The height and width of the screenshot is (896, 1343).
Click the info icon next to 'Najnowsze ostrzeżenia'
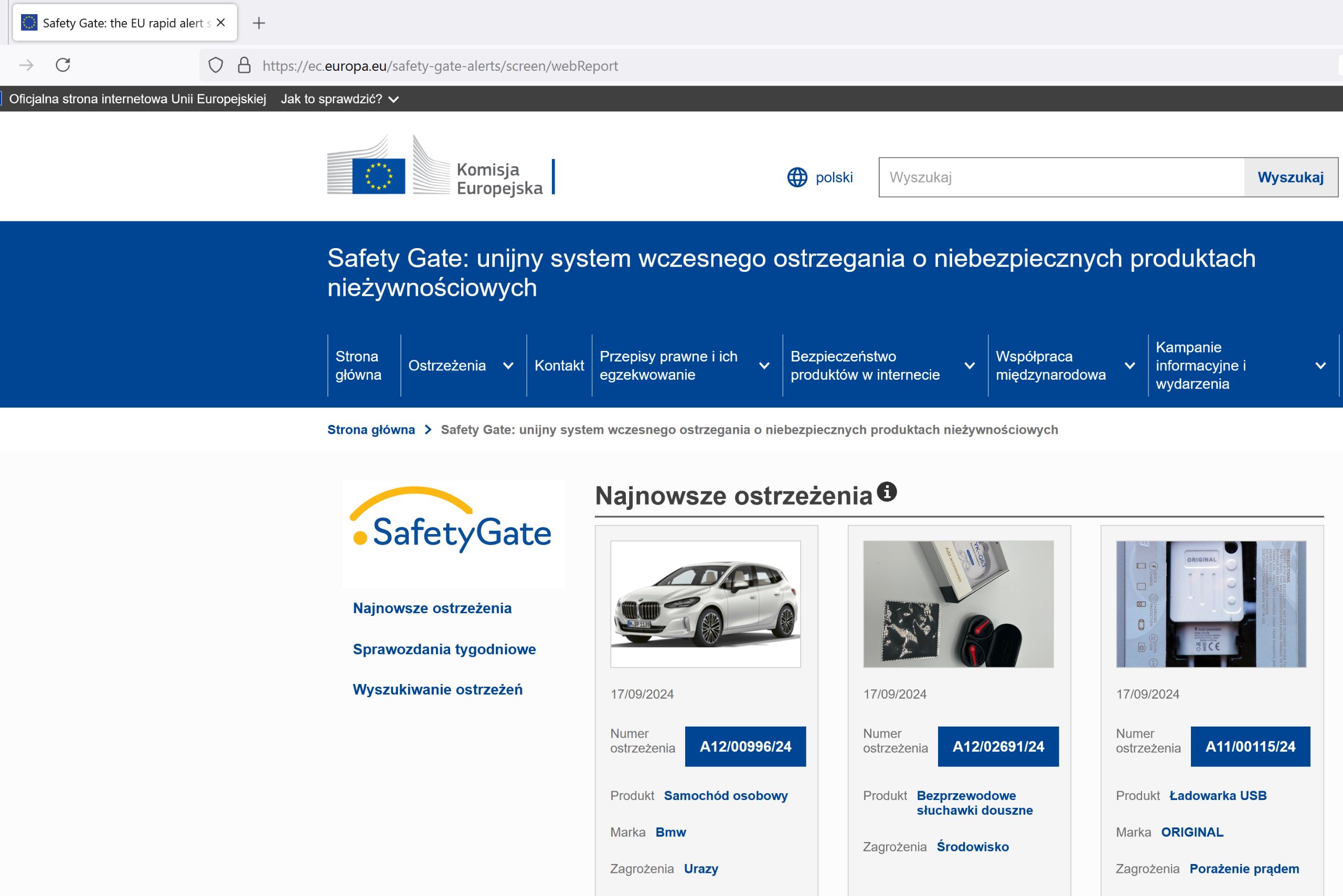tap(887, 492)
